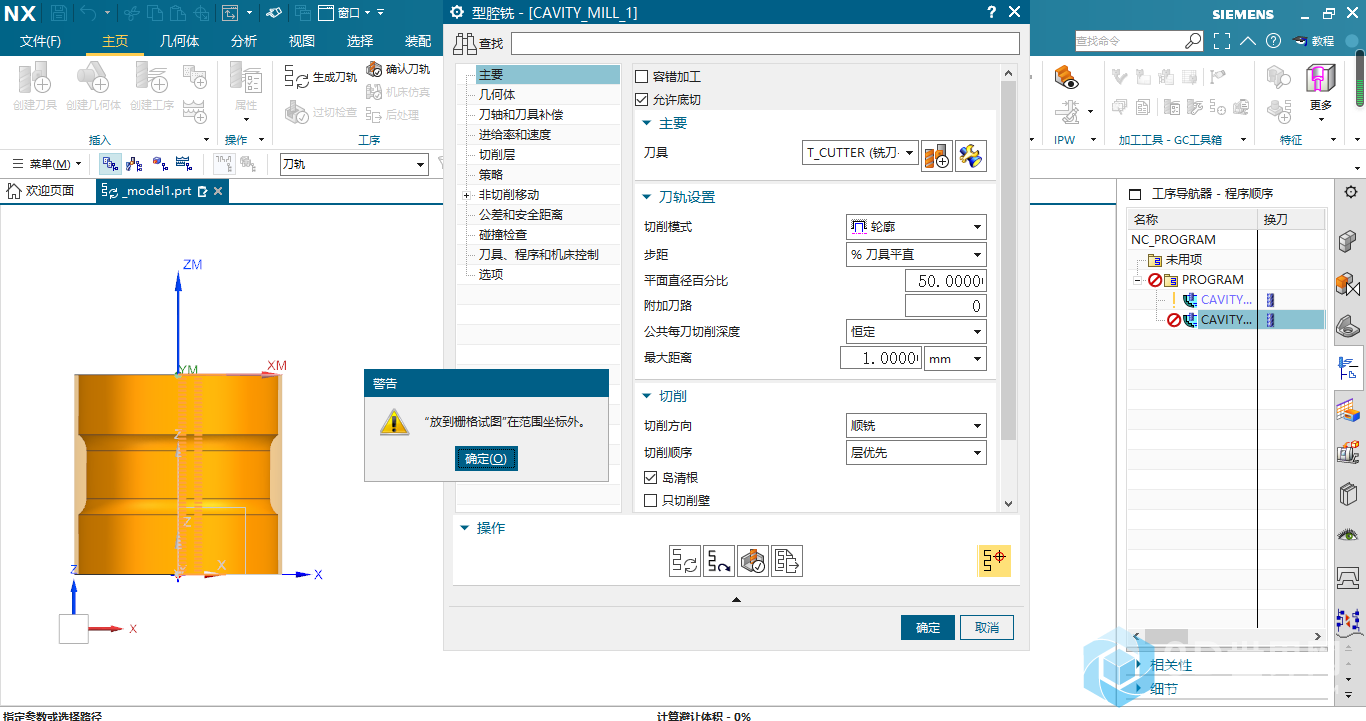Open the 菜单(M) dropdown menu
The width and height of the screenshot is (1366, 721).
click(x=49, y=164)
